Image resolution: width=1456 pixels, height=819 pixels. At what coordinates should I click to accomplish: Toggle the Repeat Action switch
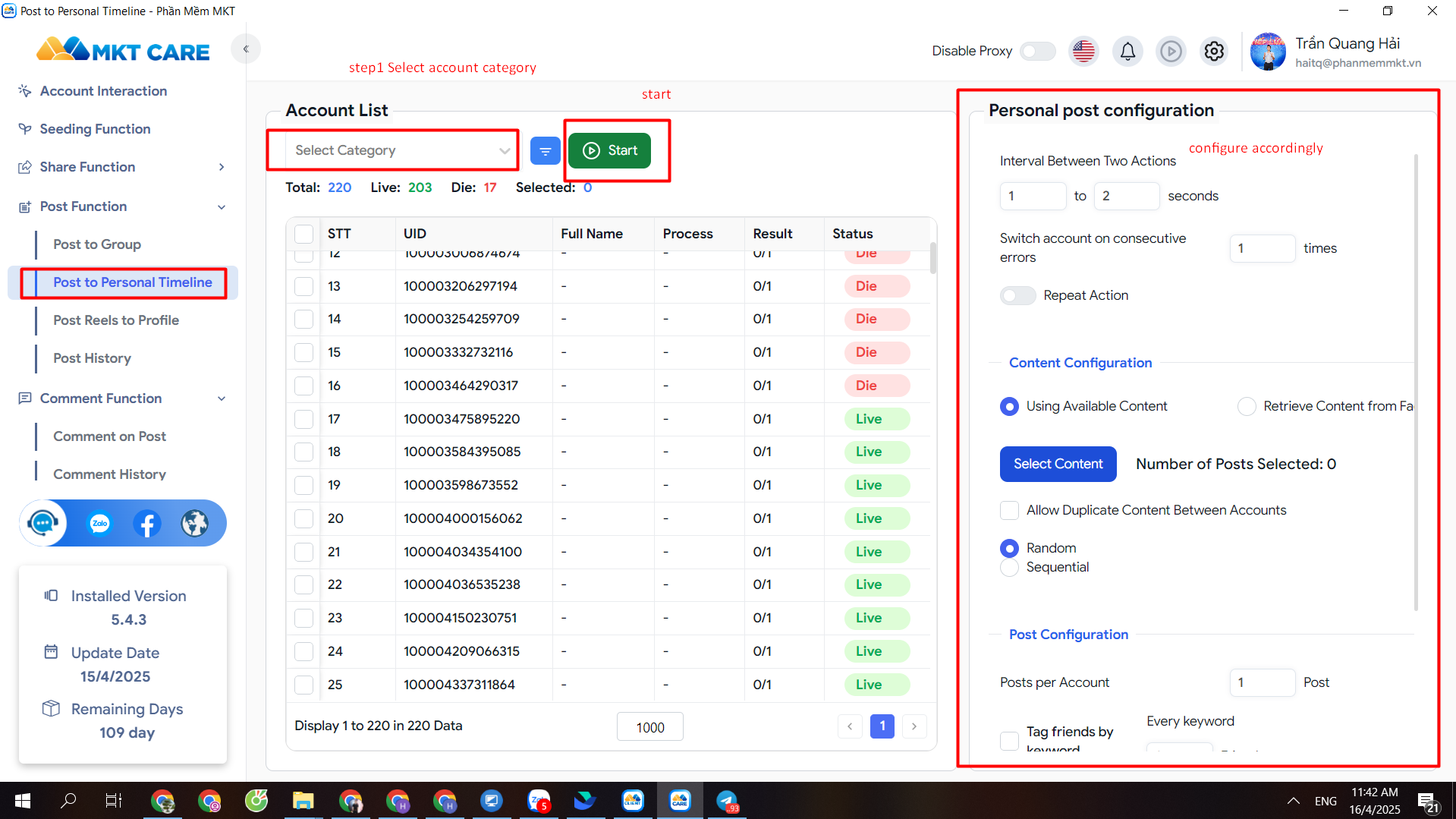click(x=1017, y=295)
